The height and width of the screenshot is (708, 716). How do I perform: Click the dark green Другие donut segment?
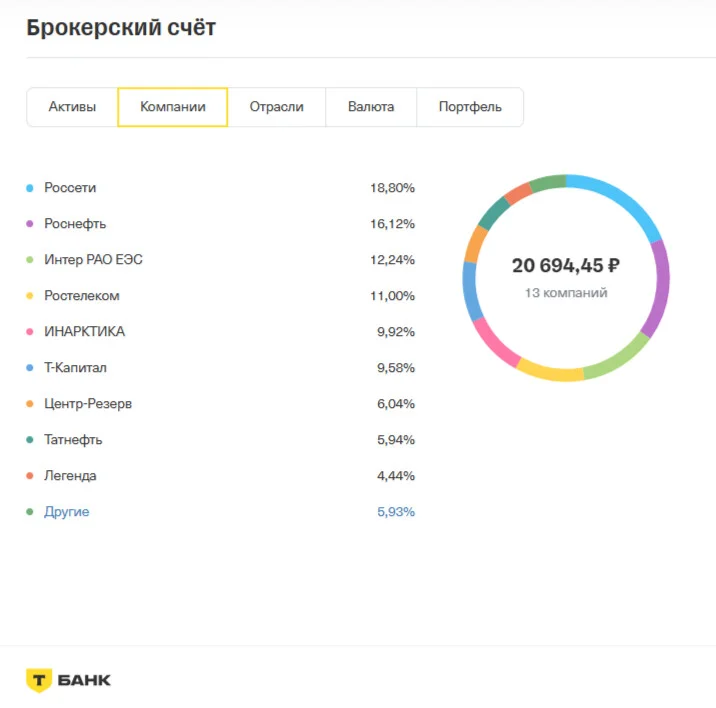tap(548, 182)
